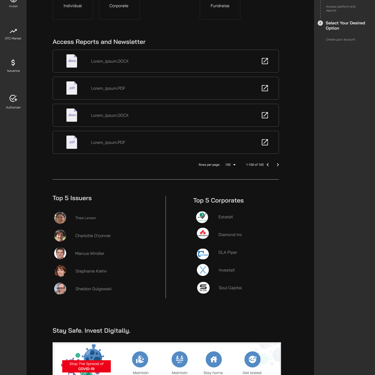Click Stephanie Kiehn's avatar
Screen dimensions: 375x375
click(x=60, y=271)
